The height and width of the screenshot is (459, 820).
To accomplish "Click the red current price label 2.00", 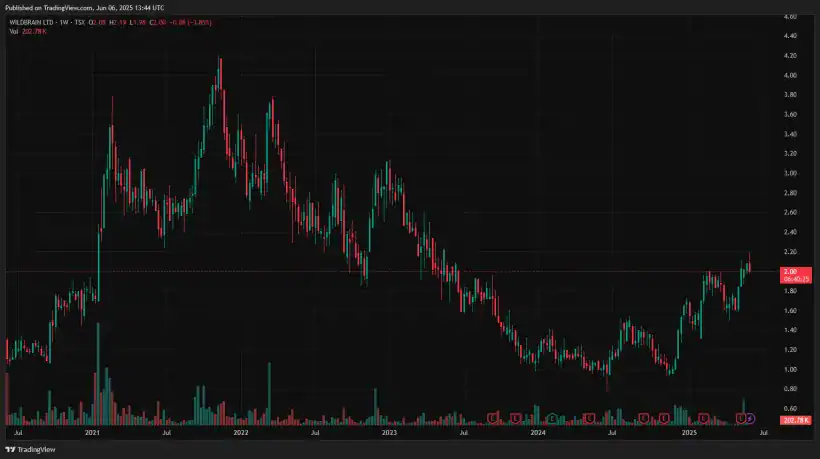I will (x=789, y=272).
